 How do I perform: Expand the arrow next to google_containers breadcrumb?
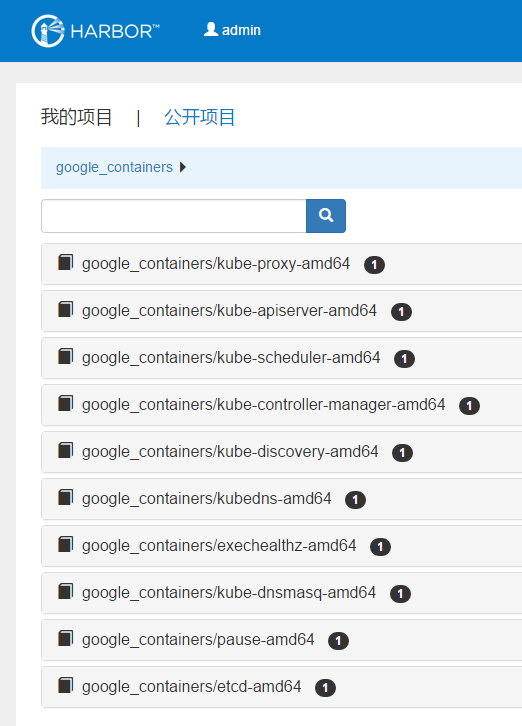183,167
